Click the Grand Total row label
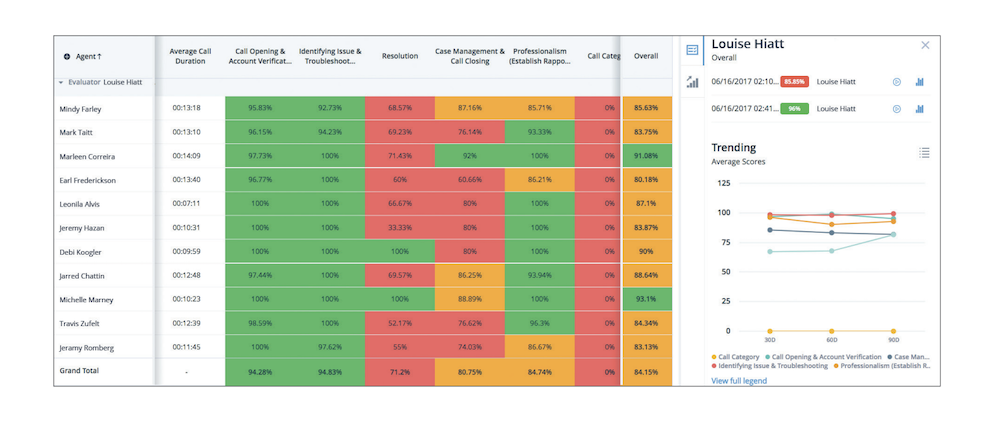The image size is (1000, 447). (x=79, y=370)
